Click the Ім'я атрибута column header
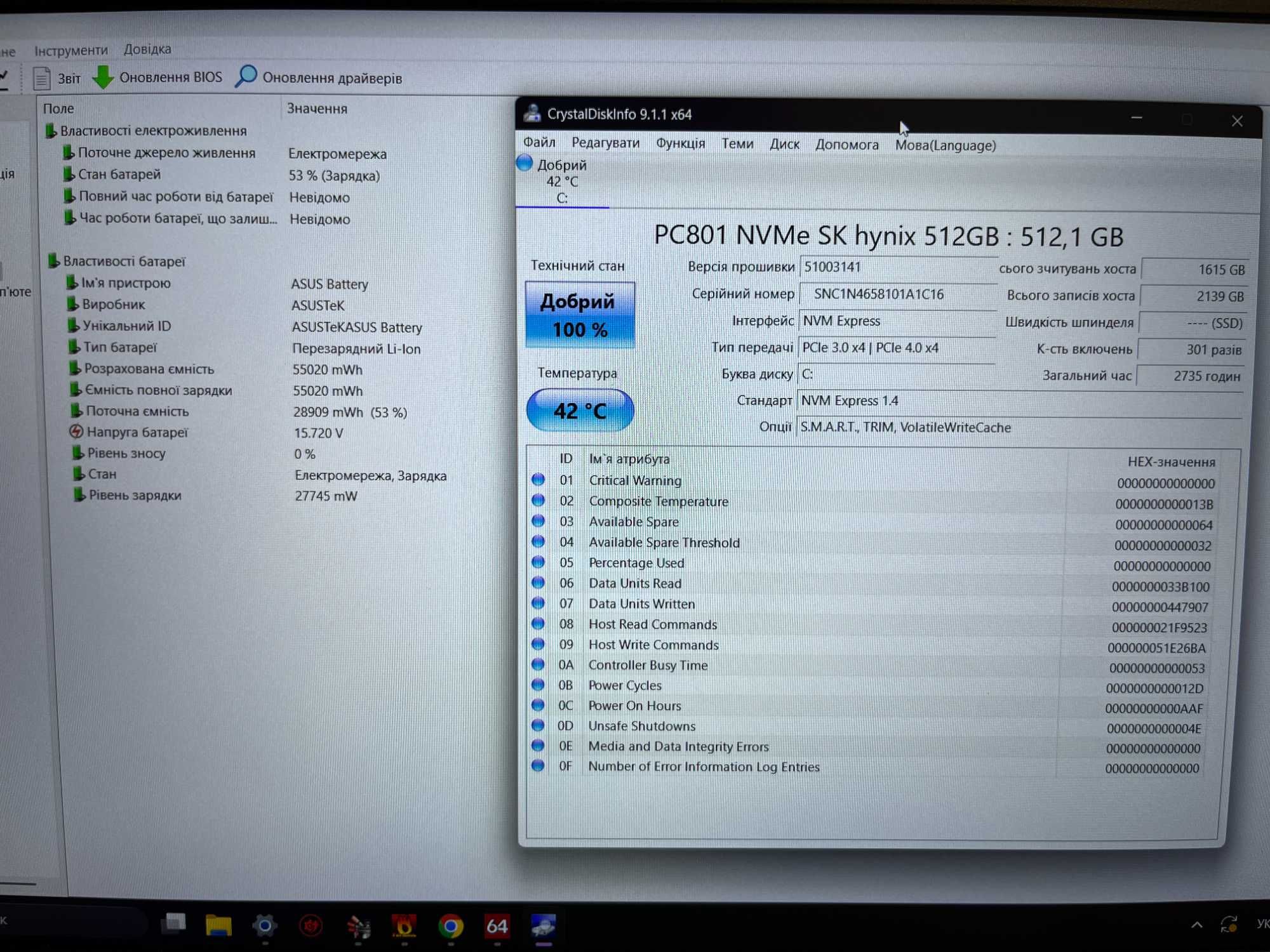Viewport: 1270px width, 952px height. click(629, 459)
